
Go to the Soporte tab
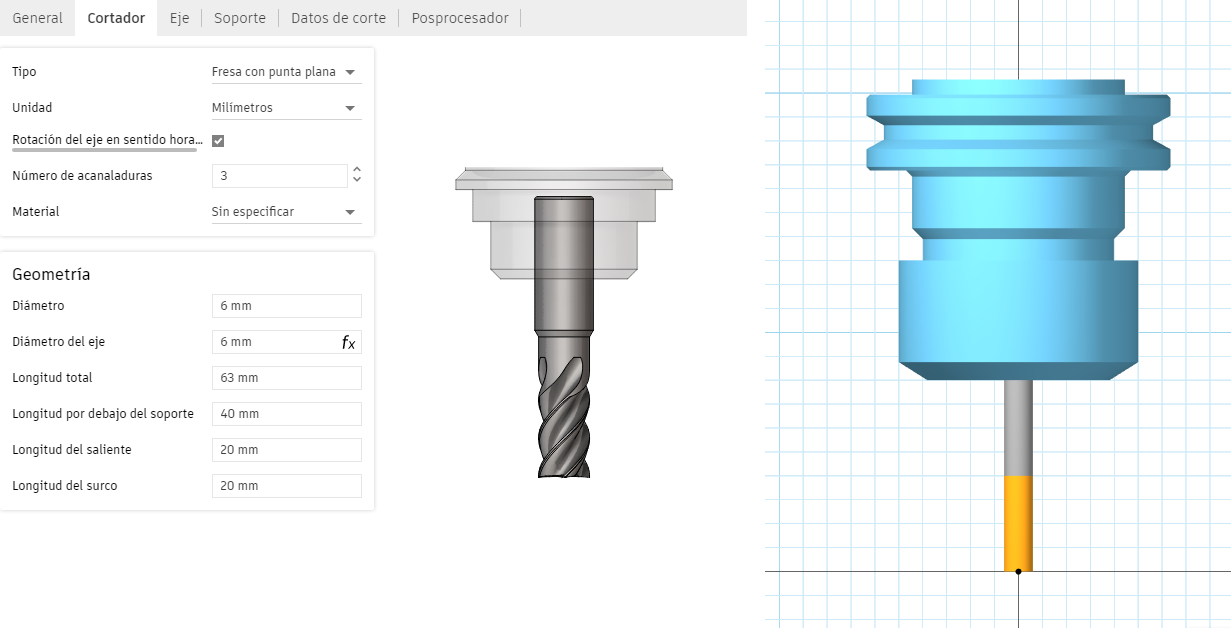pyautogui.click(x=240, y=18)
